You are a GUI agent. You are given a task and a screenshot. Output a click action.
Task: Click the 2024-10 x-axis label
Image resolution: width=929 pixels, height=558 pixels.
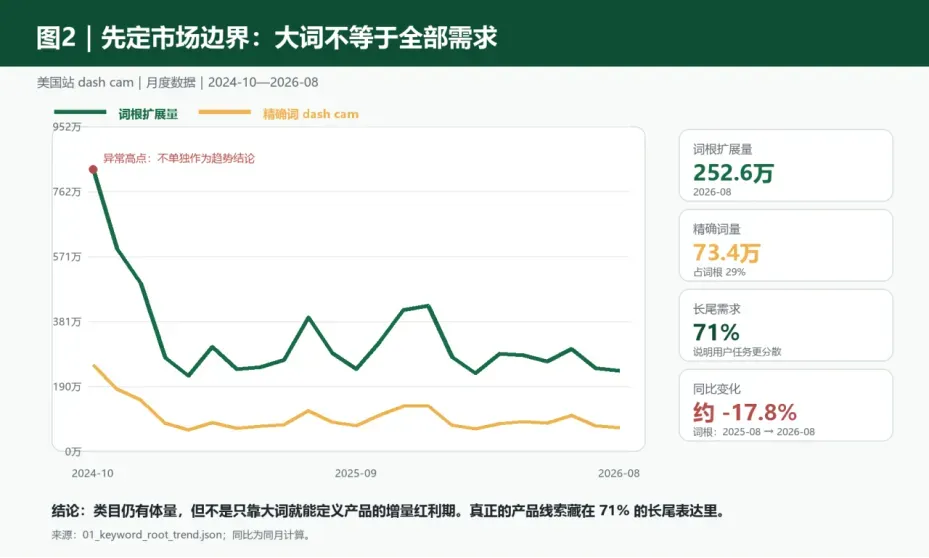tap(92, 473)
